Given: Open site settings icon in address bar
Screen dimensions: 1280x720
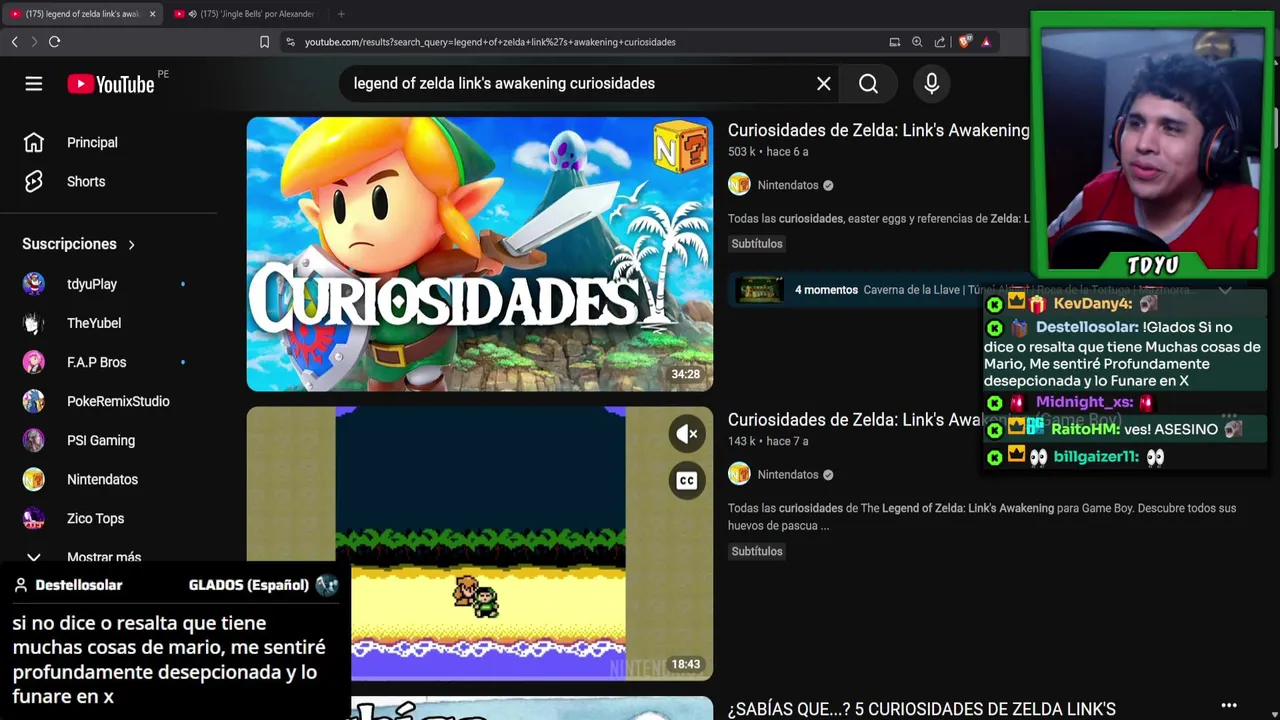Looking at the screenshot, I should pyautogui.click(x=290, y=42).
